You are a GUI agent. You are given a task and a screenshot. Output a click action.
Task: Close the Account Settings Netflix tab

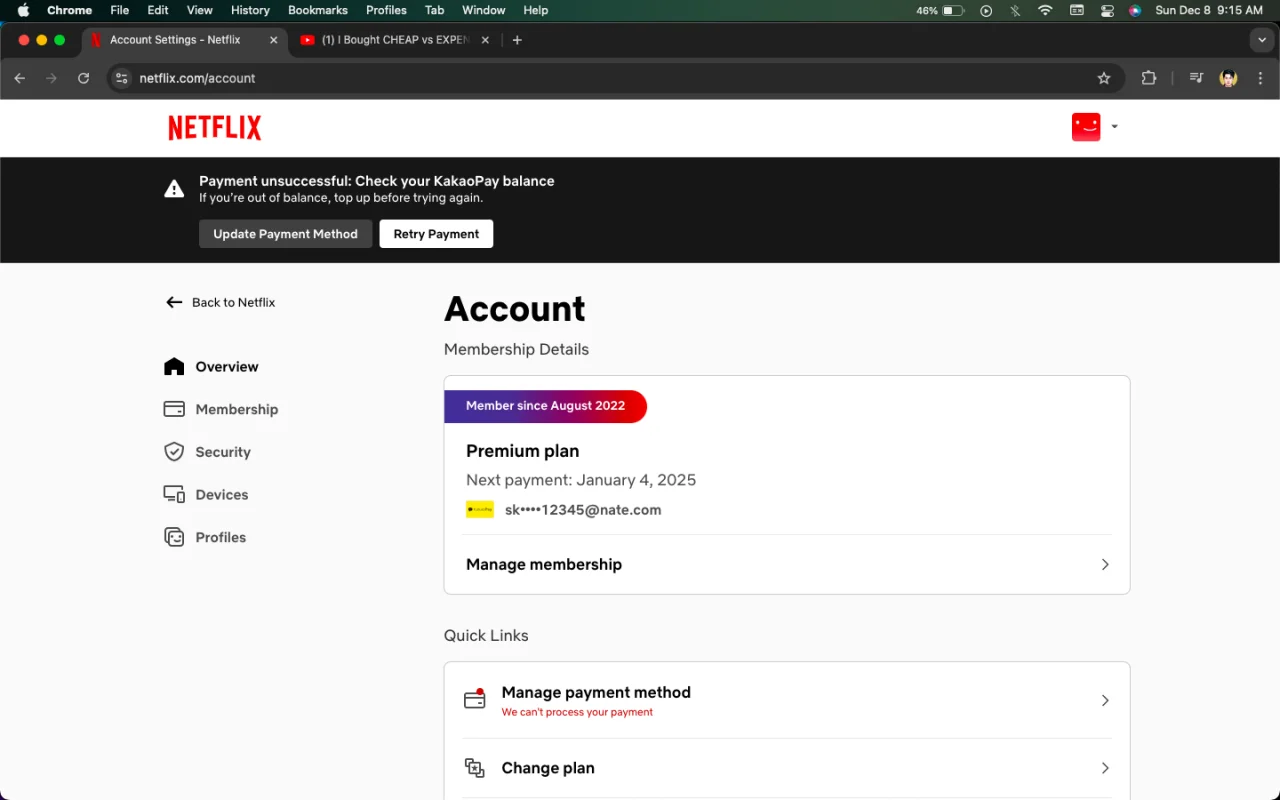(x=274, y=40)
